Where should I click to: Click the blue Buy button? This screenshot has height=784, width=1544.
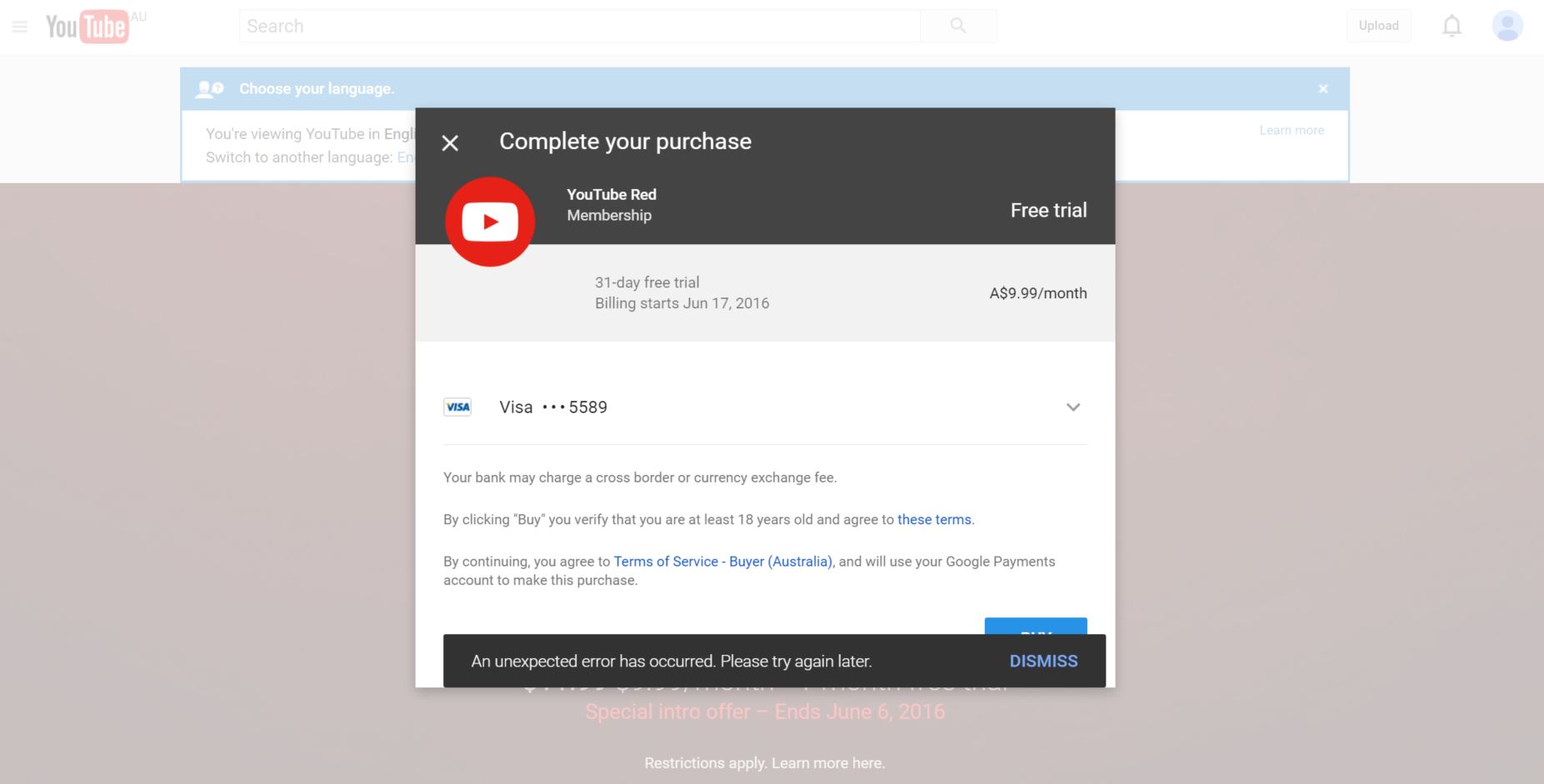[x=1036, y=627]
